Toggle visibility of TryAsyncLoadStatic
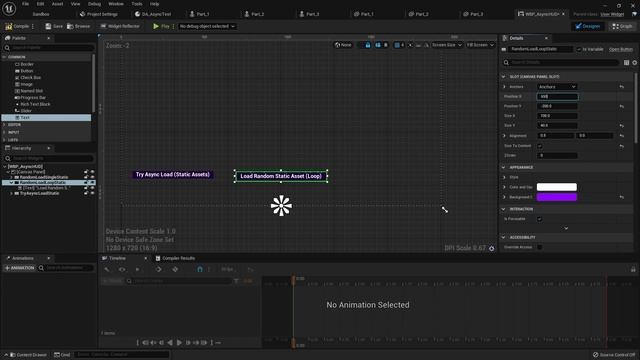Screen dimensions: 640x360 coord(92,193)
